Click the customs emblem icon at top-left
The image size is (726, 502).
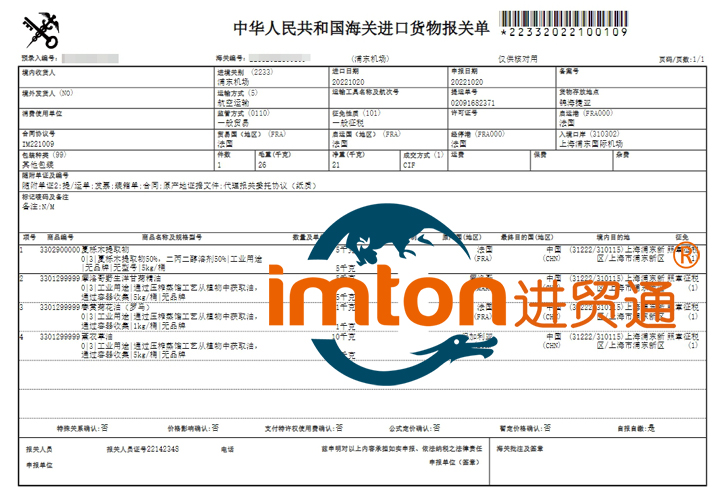pyautogui.click(x=42, y=28)
